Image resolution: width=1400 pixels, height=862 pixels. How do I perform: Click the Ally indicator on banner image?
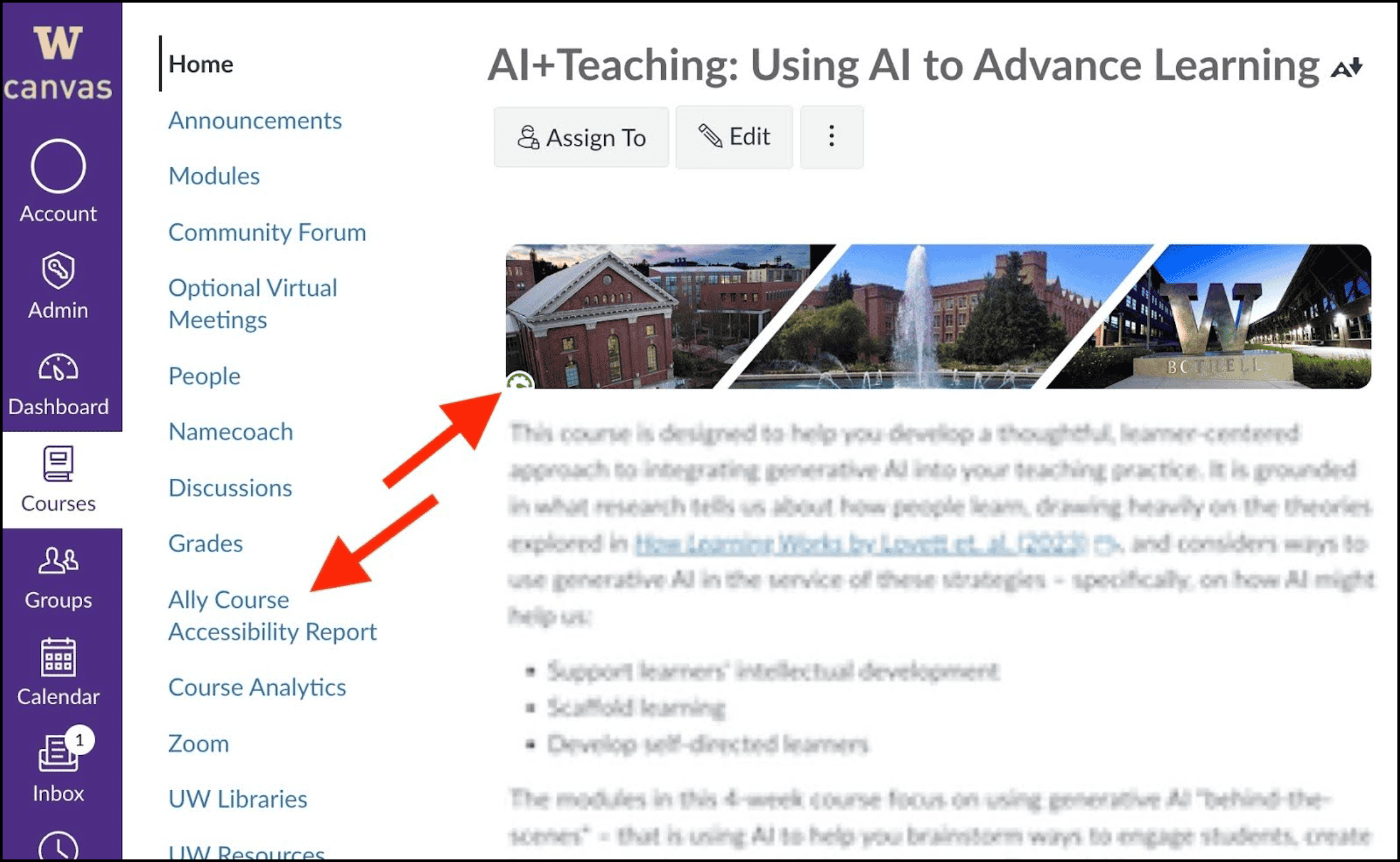520,382
